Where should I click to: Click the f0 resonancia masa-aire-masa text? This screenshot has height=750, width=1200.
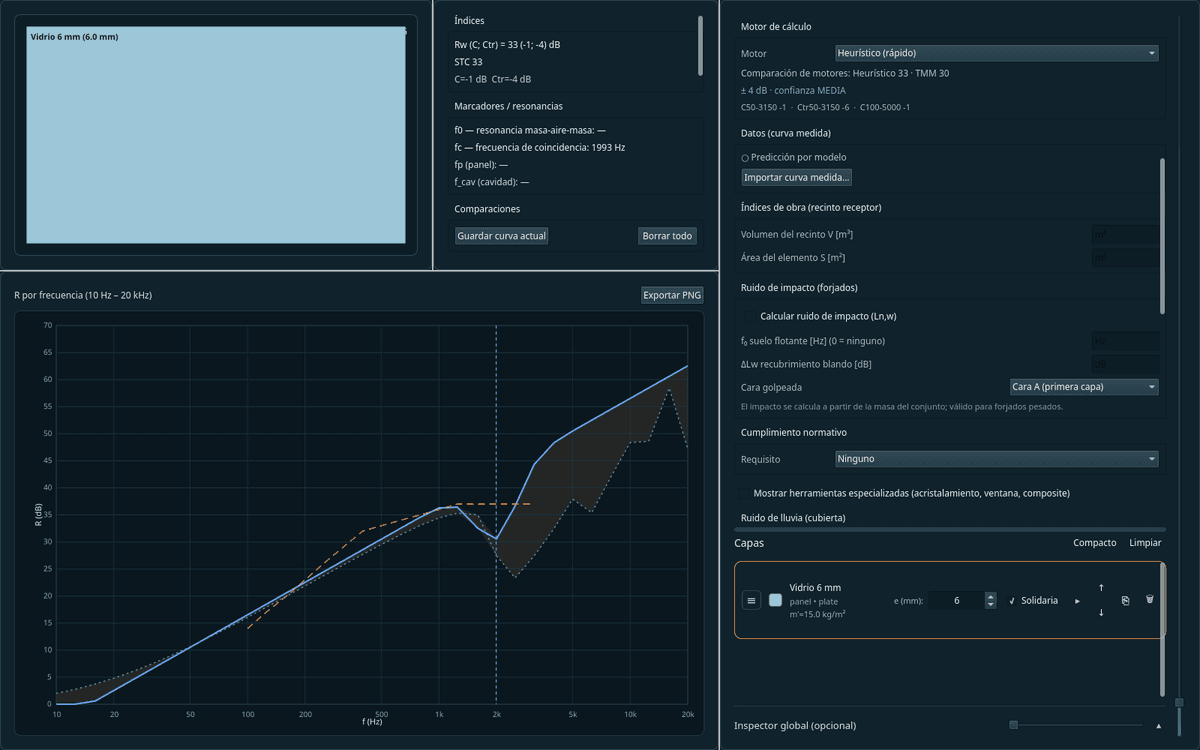coord(529,130)
